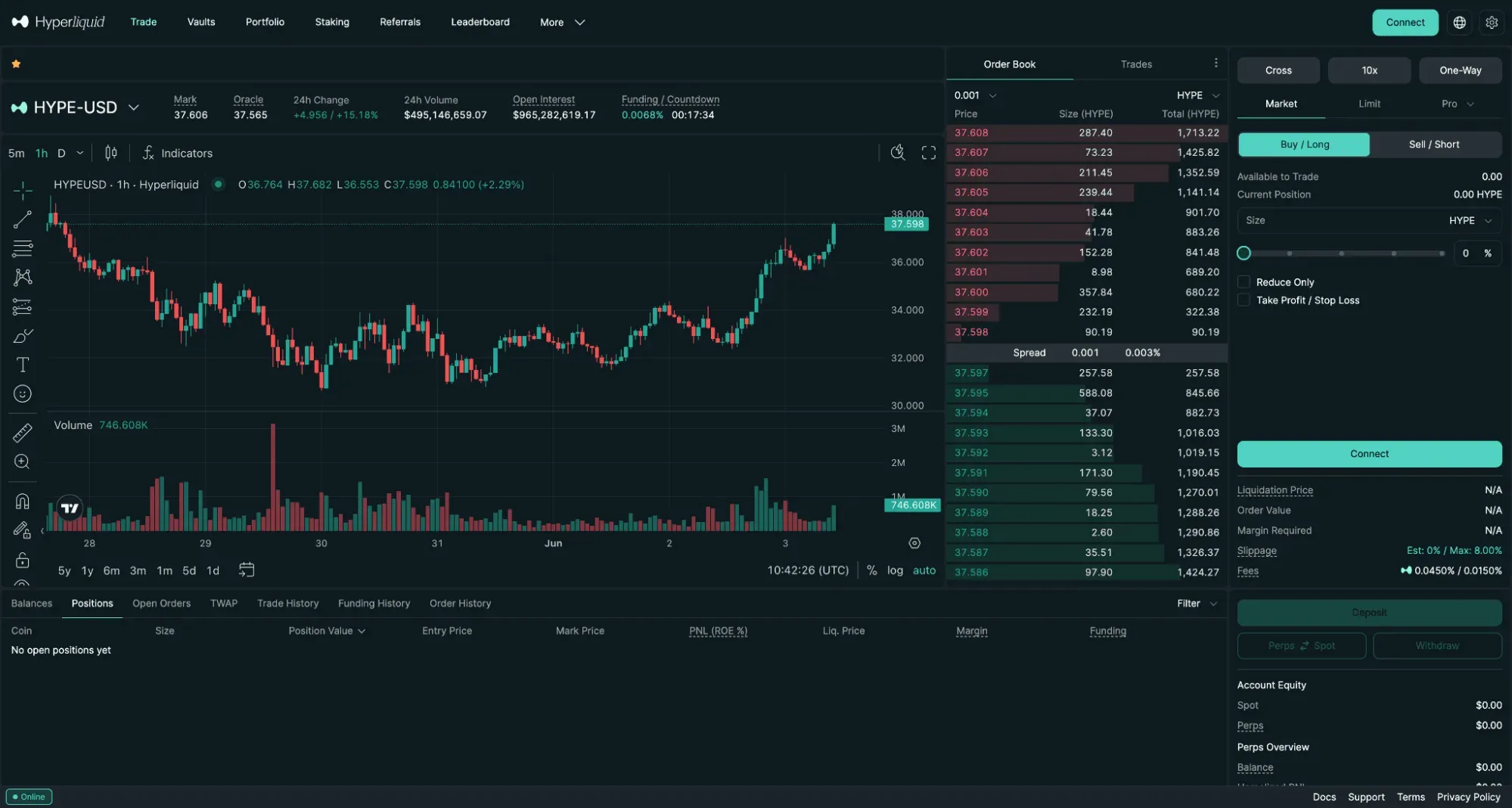Viewport: 1512px width, 808px height.
Task: Click the quick search icon above chart
Action: [x=898, y=153]
